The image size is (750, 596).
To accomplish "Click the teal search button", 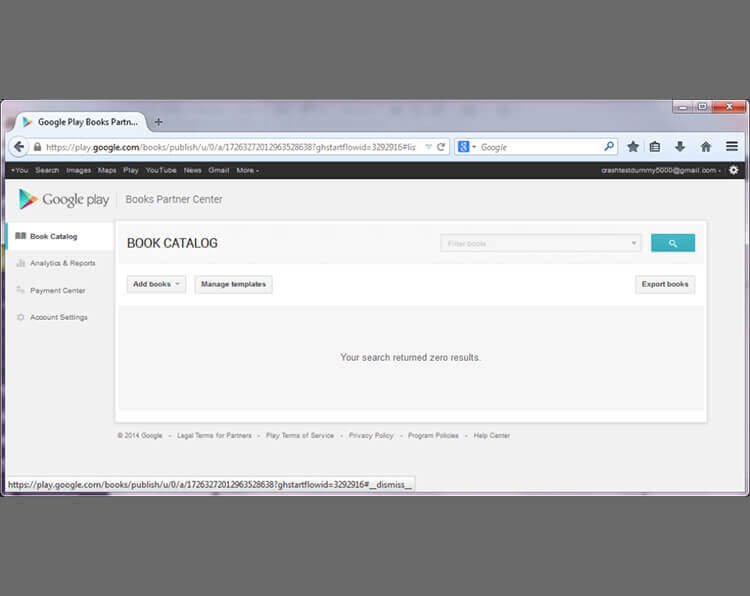I will [673, 243].
